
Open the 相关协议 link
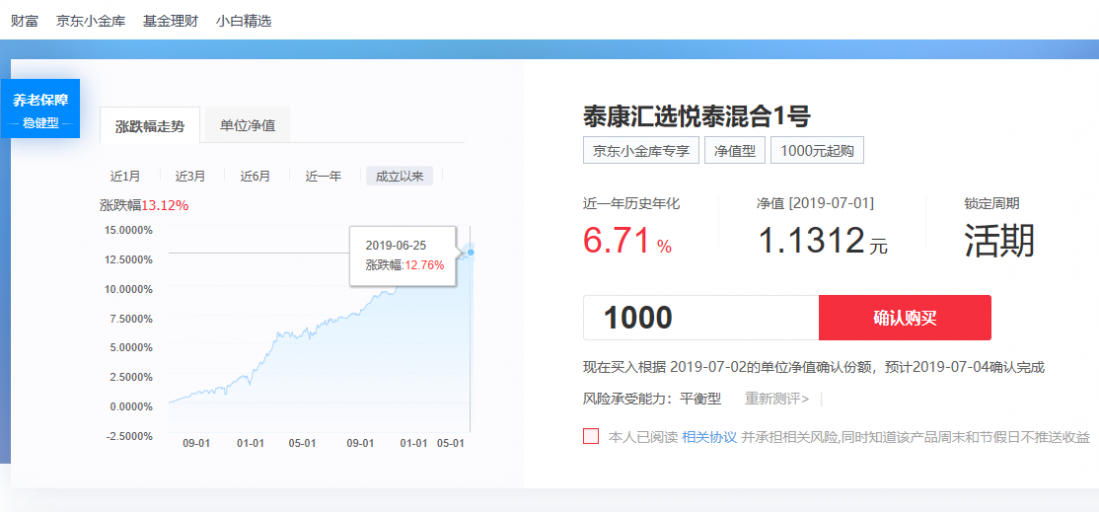709,438
